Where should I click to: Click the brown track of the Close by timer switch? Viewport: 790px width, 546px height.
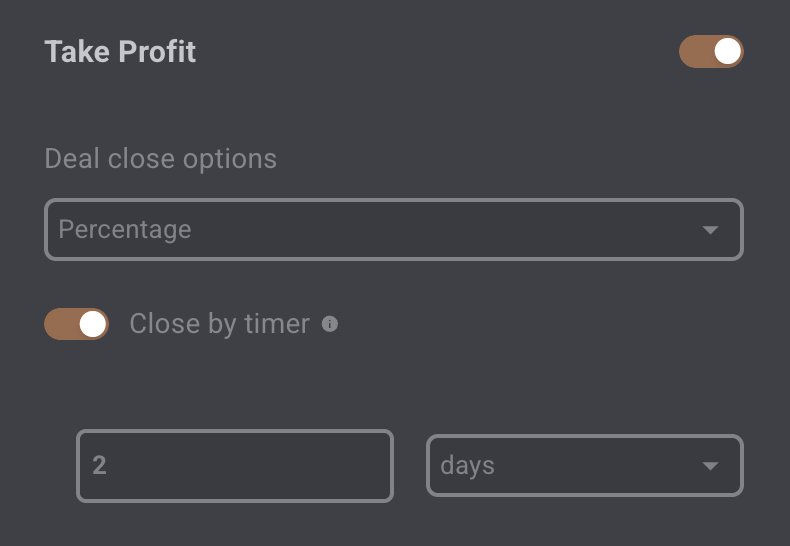click(61, 324)
